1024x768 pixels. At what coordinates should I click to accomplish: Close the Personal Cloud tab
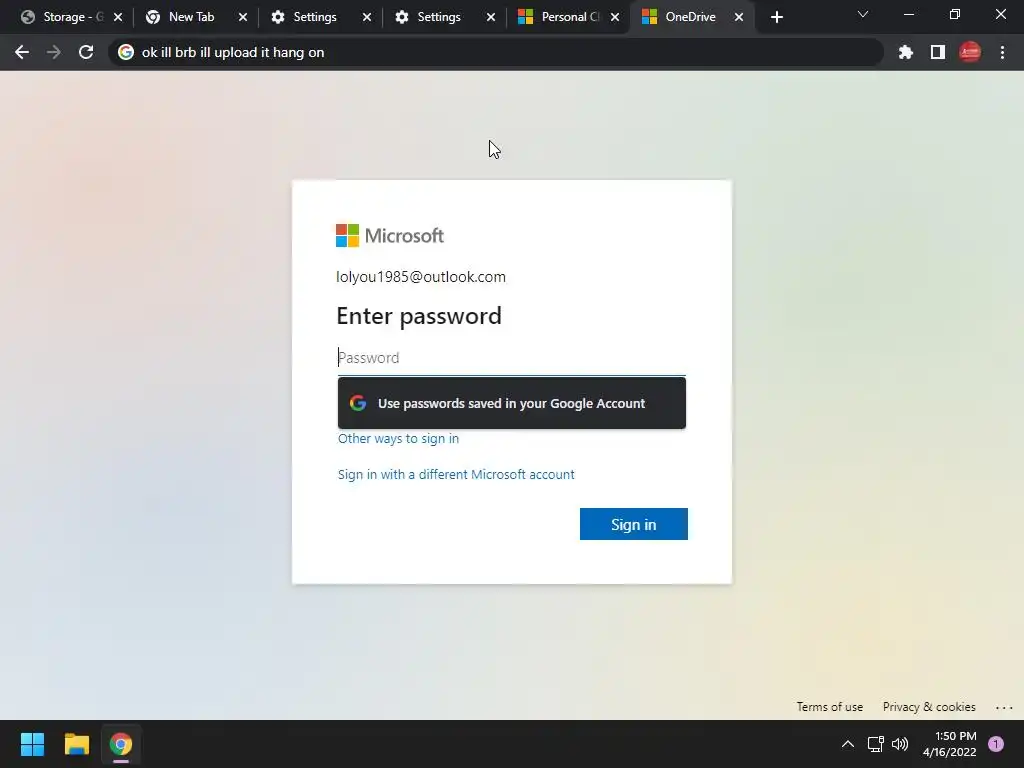(615, 17)
